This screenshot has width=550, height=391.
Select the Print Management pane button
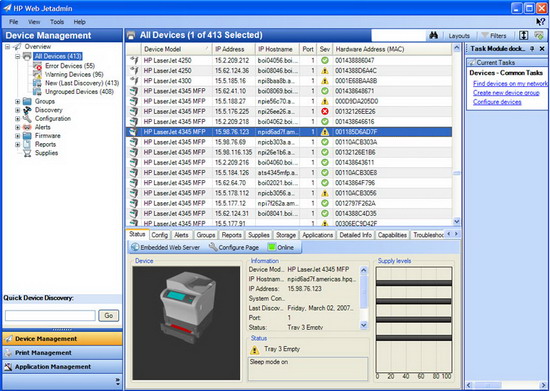pyautogui.click(x=62, y=353)
